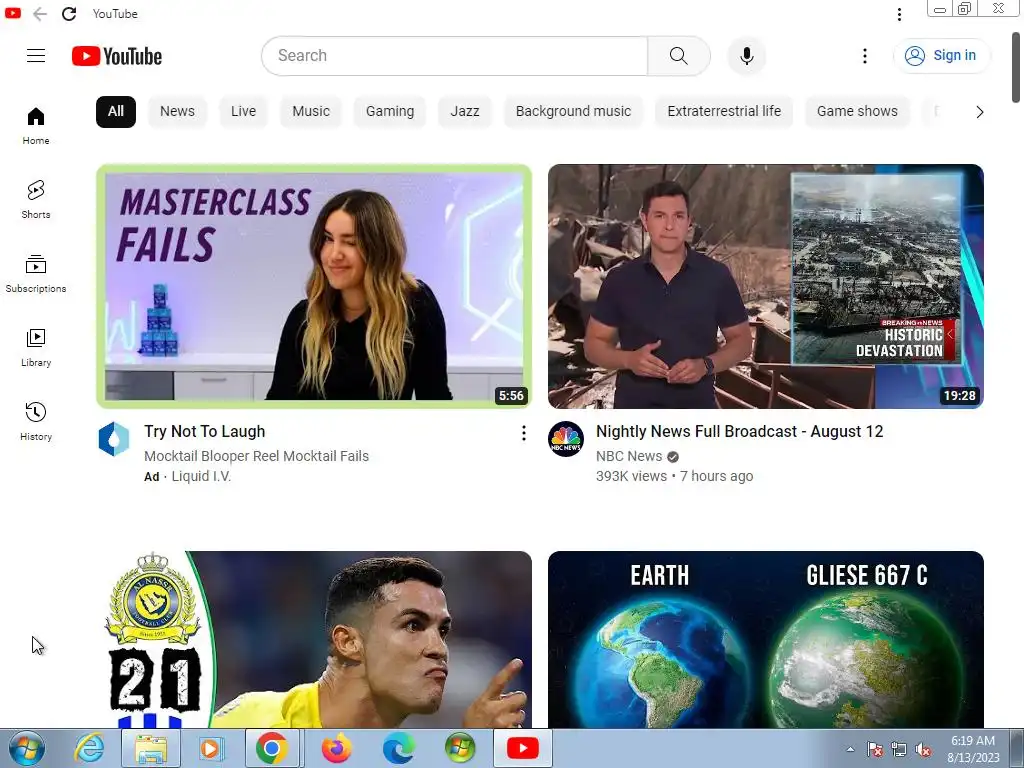Click the taskbar clock showing 6:19 AM

[x=973, y=749]
